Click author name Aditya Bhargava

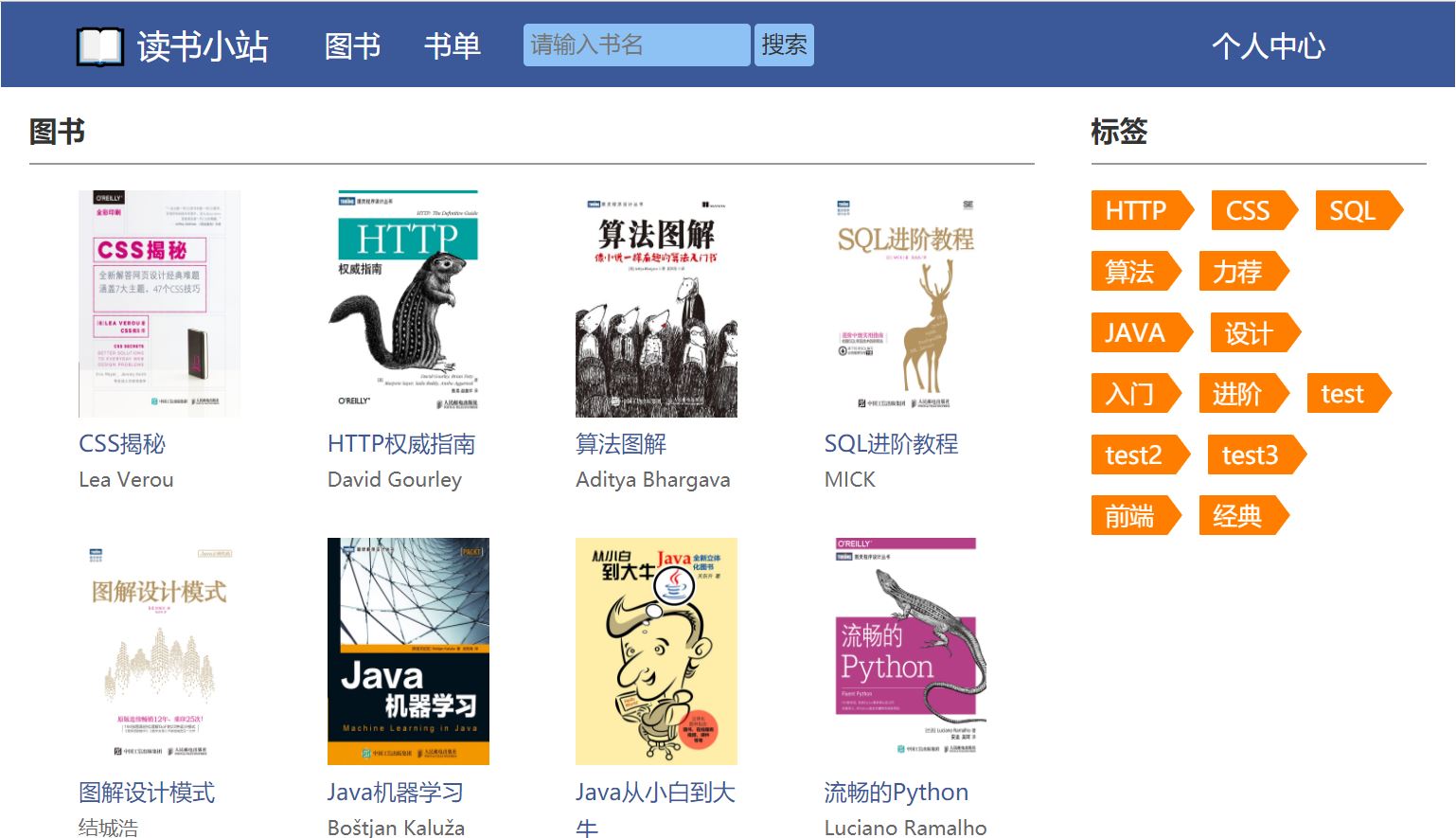[653, 480]
